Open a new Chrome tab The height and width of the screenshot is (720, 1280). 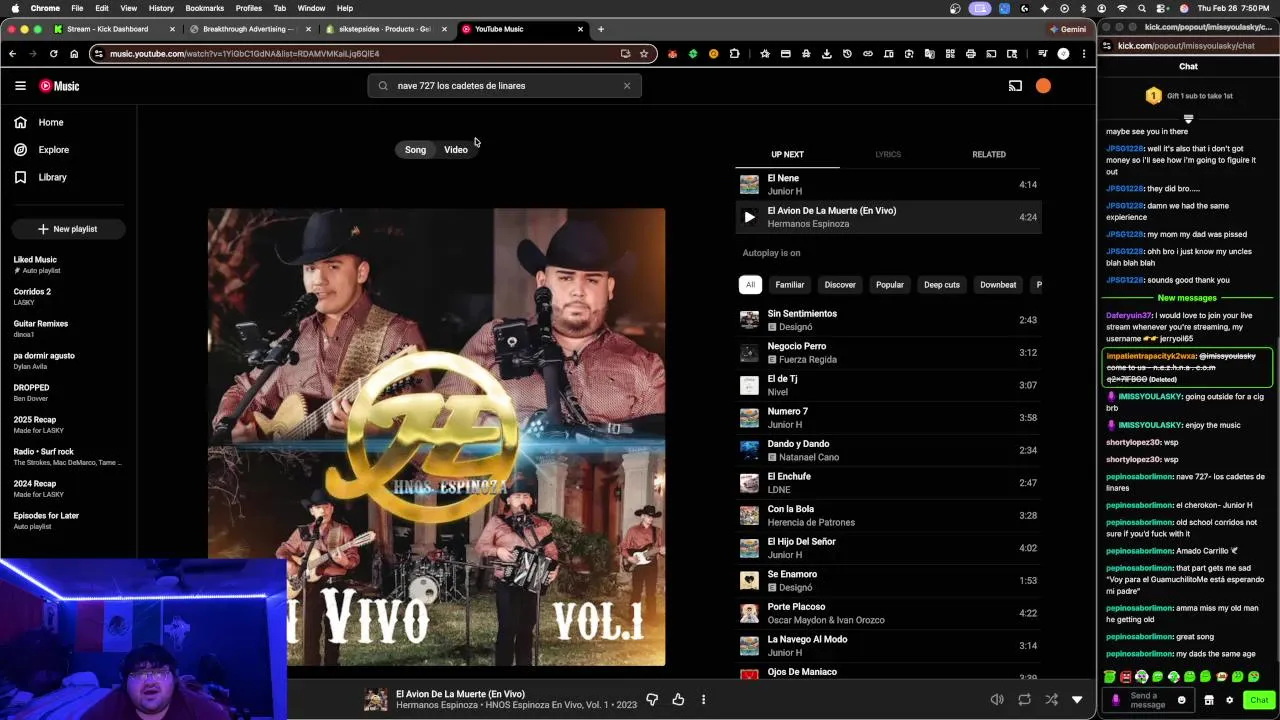tap(601, 29)
